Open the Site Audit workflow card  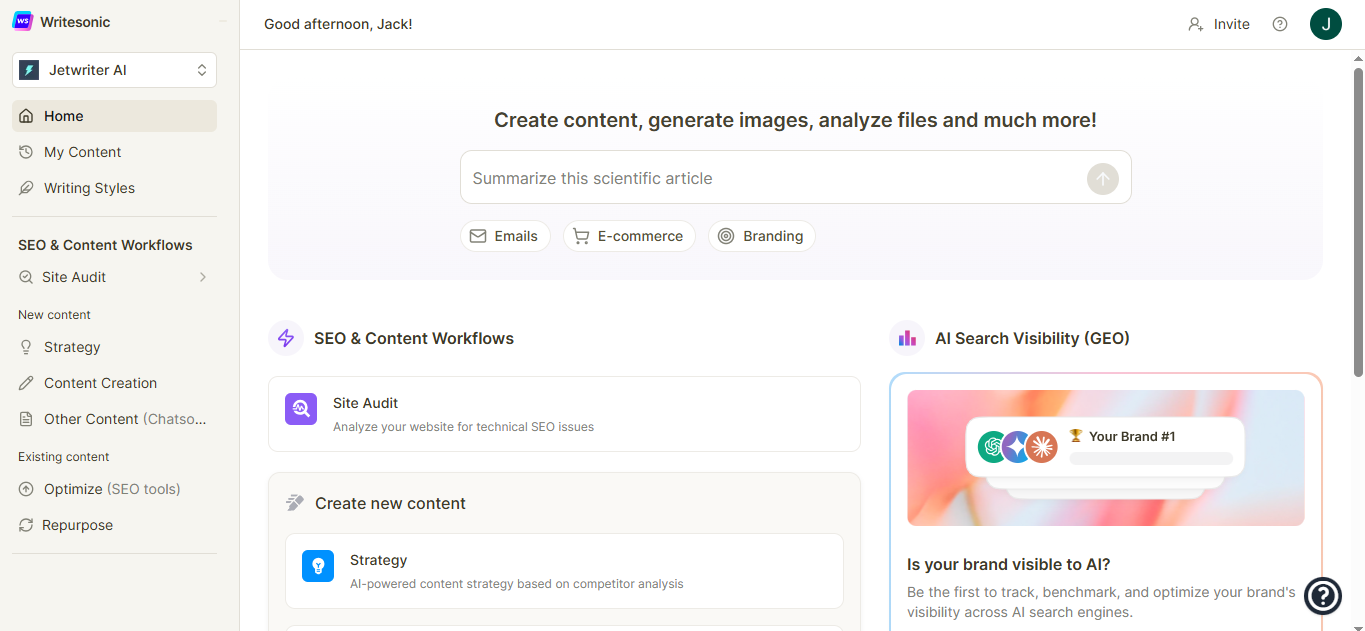(564, 414)
